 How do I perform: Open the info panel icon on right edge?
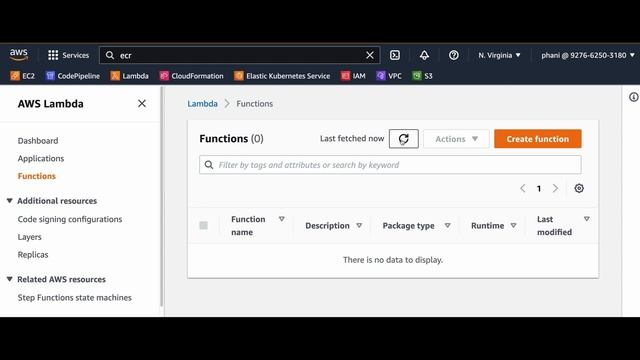[x=633, y=97]
